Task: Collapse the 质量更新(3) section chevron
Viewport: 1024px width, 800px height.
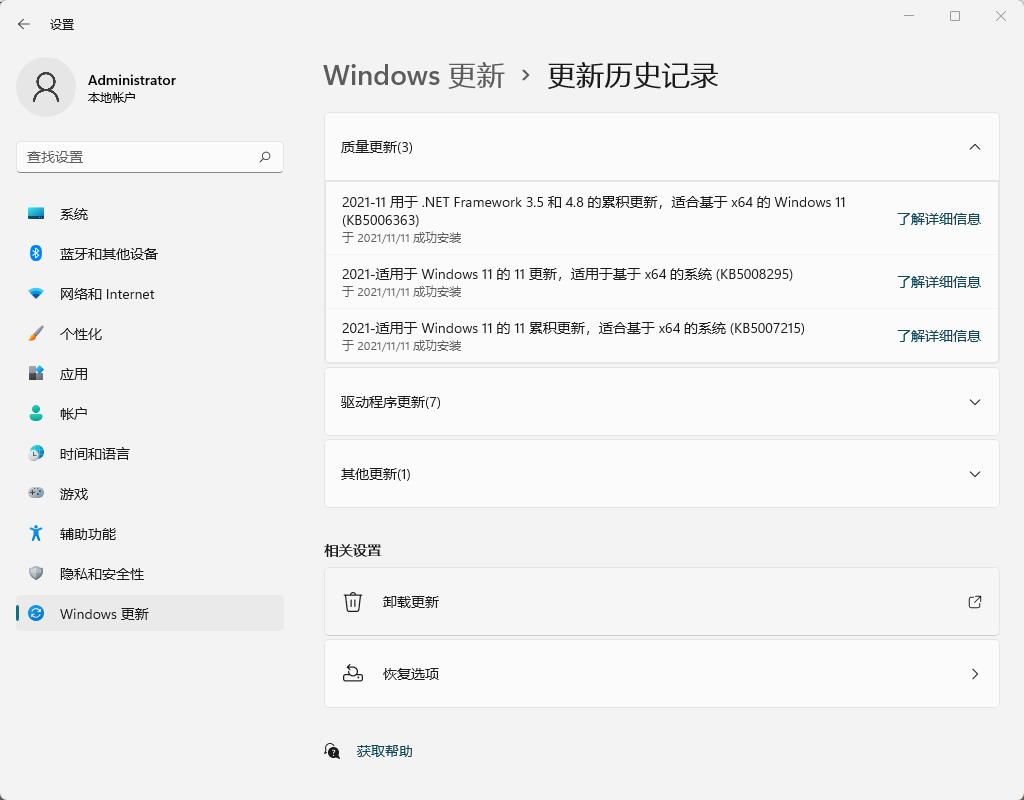Action: [974, 147]
